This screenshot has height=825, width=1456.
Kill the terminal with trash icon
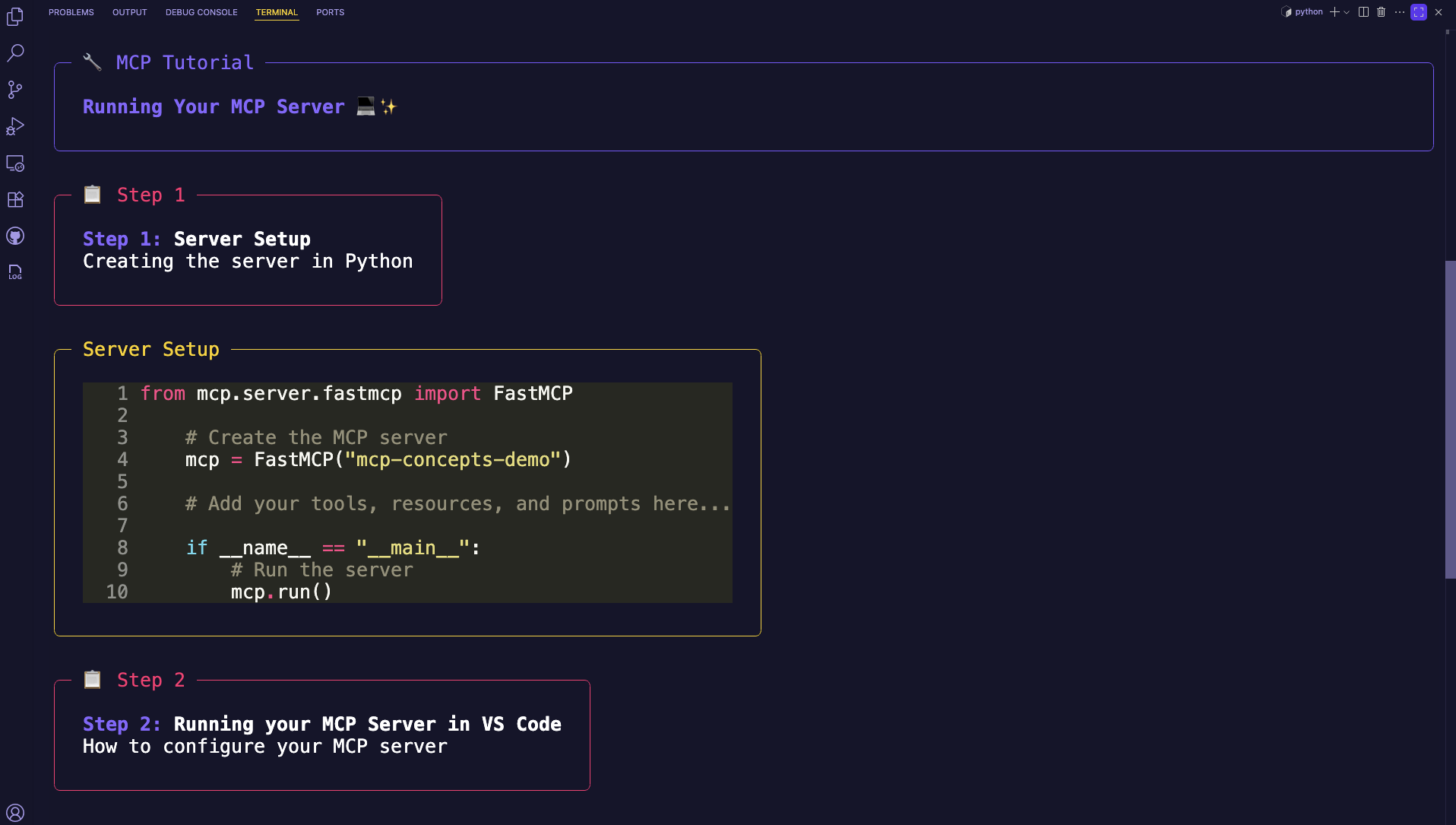coord(1382,12)
